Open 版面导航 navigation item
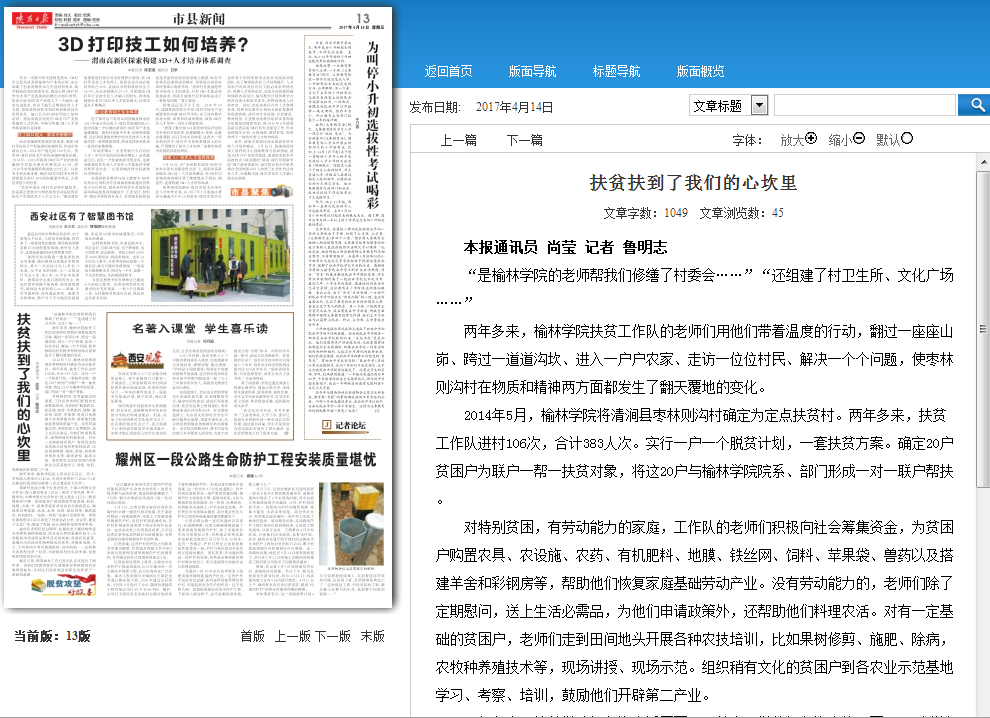Screen dimensions: 990x718 (x=532, y=71)
